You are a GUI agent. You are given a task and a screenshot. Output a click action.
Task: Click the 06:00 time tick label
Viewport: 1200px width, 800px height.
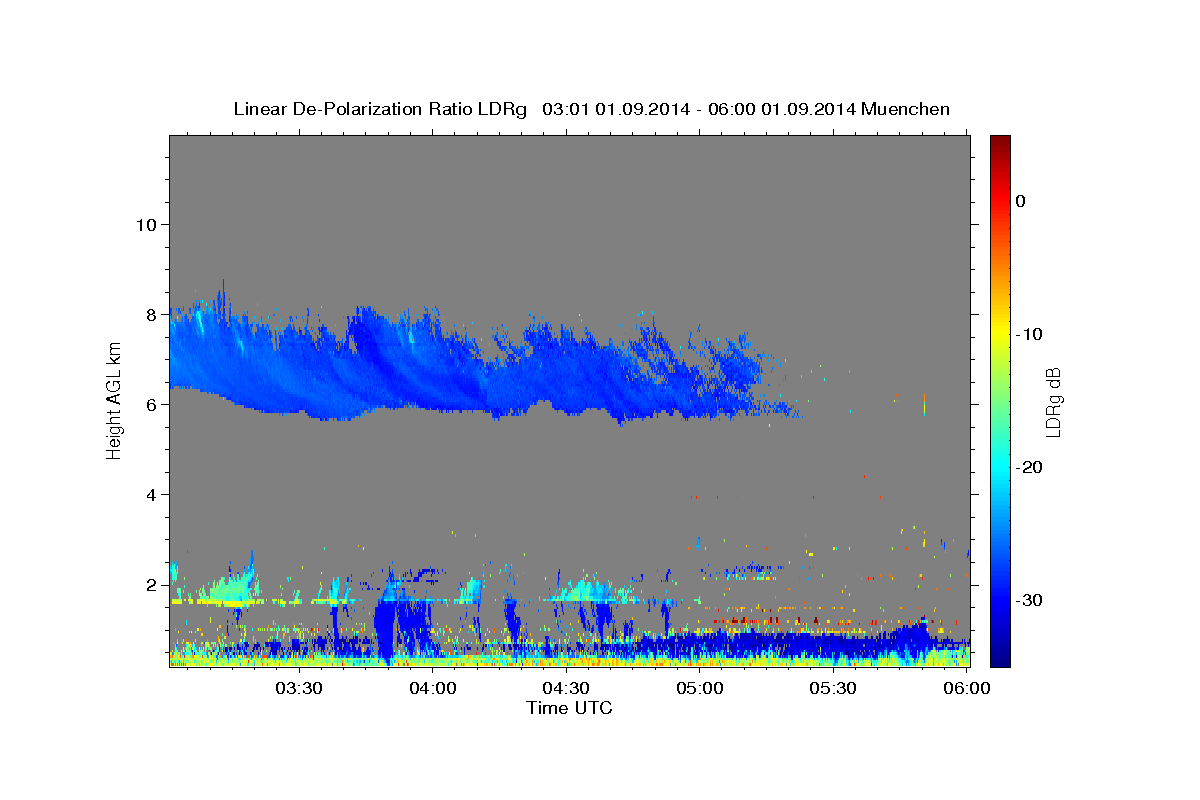[967, 688]
